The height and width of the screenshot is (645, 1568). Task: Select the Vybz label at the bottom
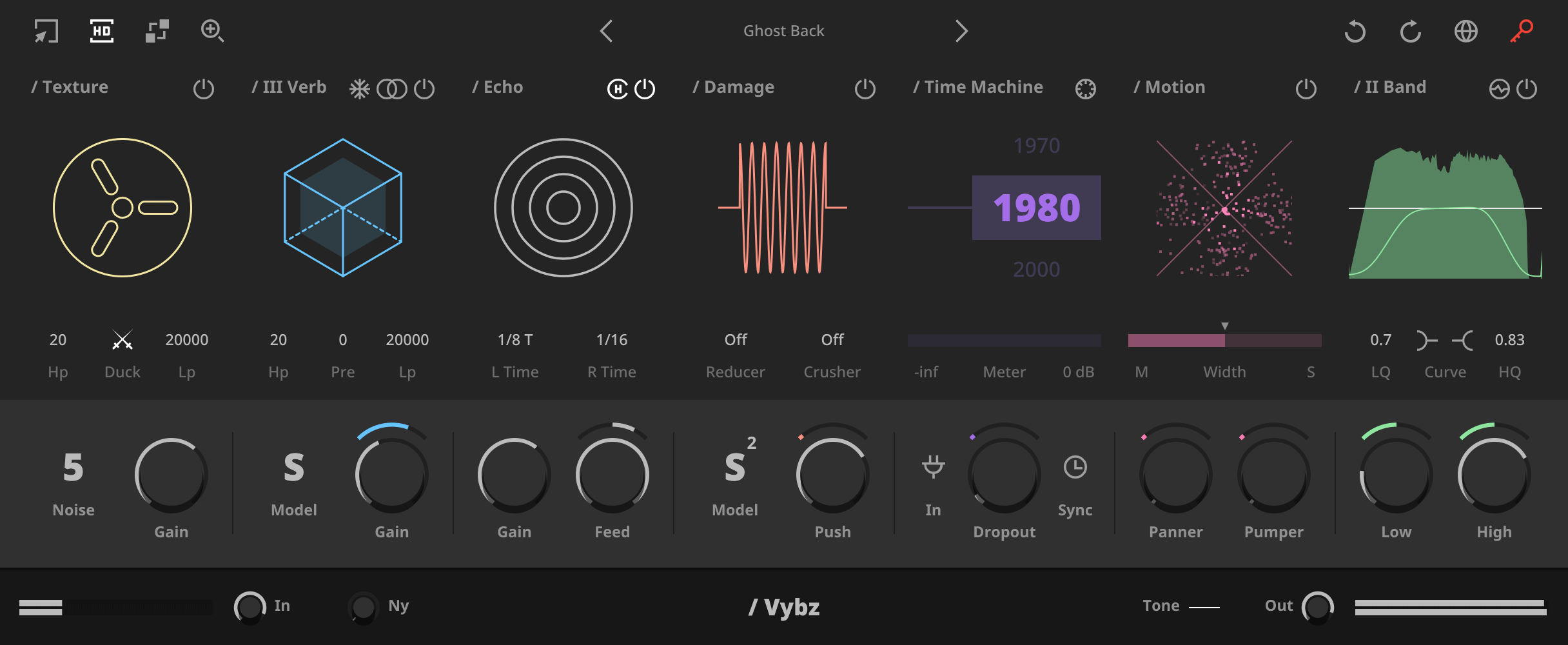tap(784, 606)
